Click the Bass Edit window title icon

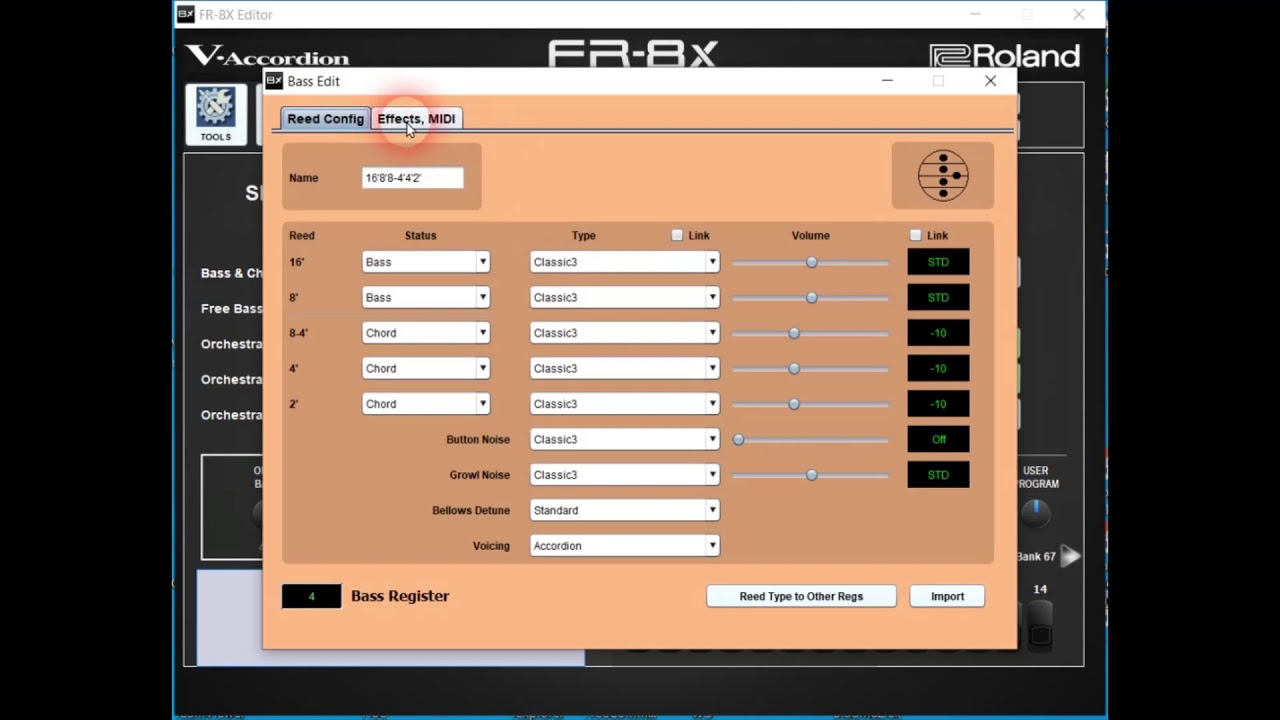(274, 81)
